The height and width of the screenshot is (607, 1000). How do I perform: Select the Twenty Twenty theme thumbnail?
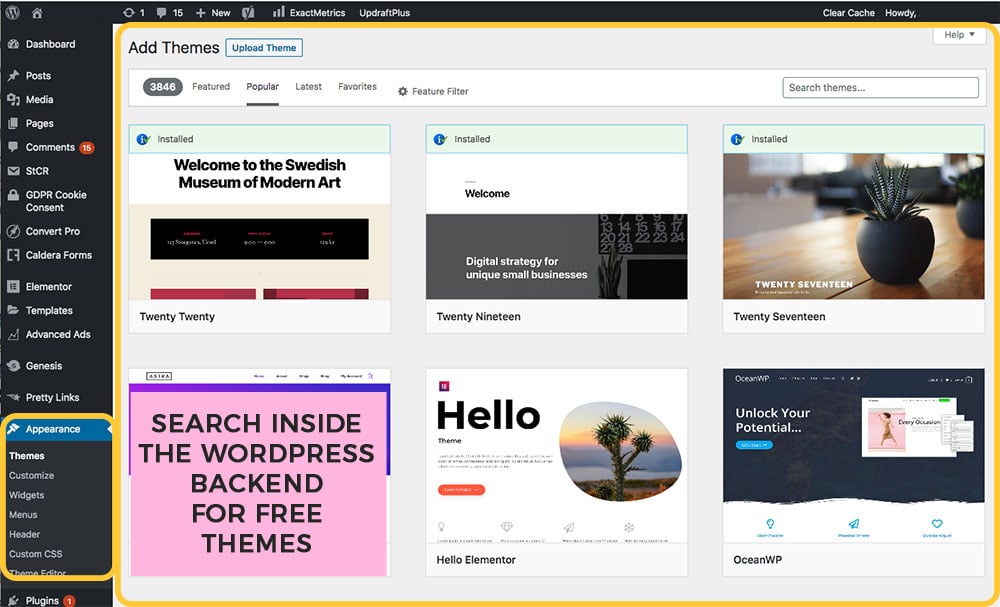(260, 226)
